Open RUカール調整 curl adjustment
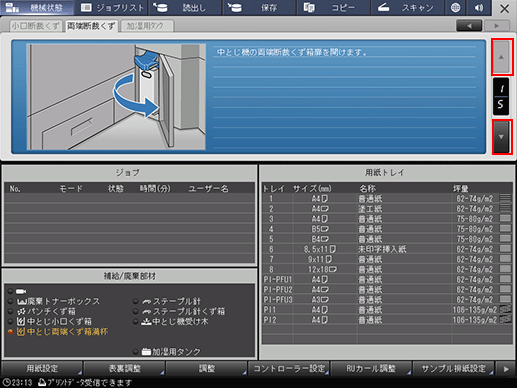The width and height of the screenshot is (517, 388). coord(371,369)
